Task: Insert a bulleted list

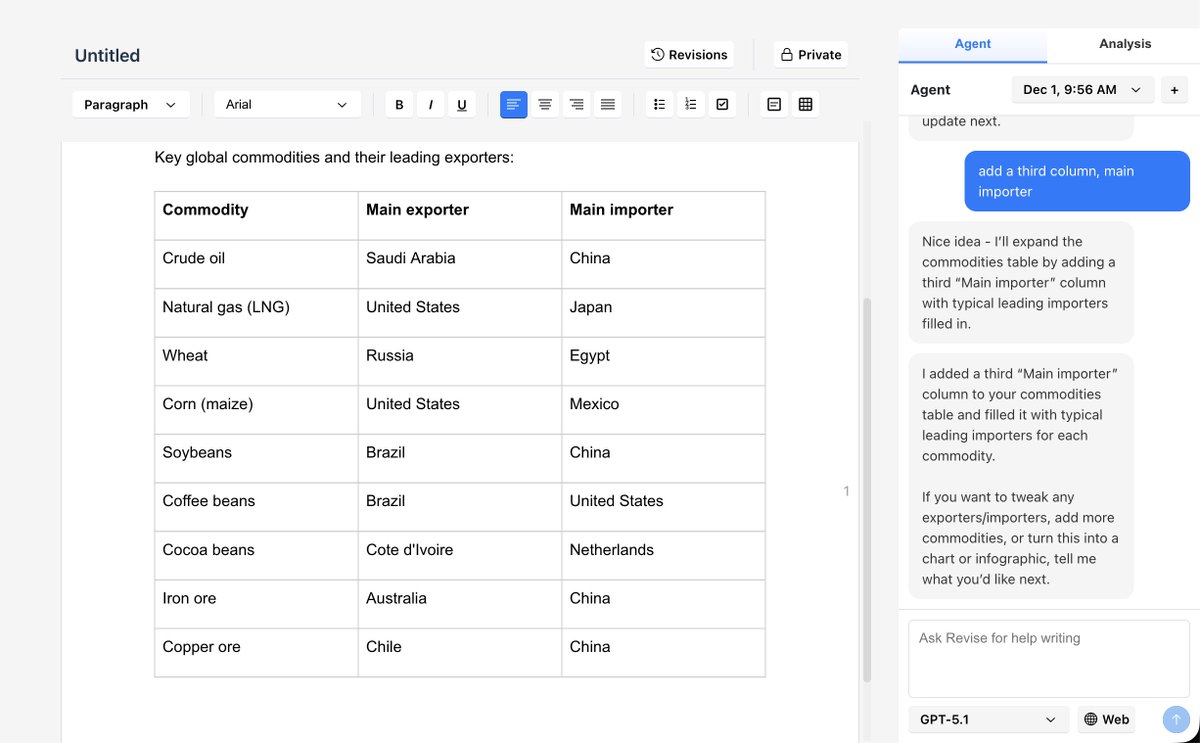Action: click(x=659, y=104)
